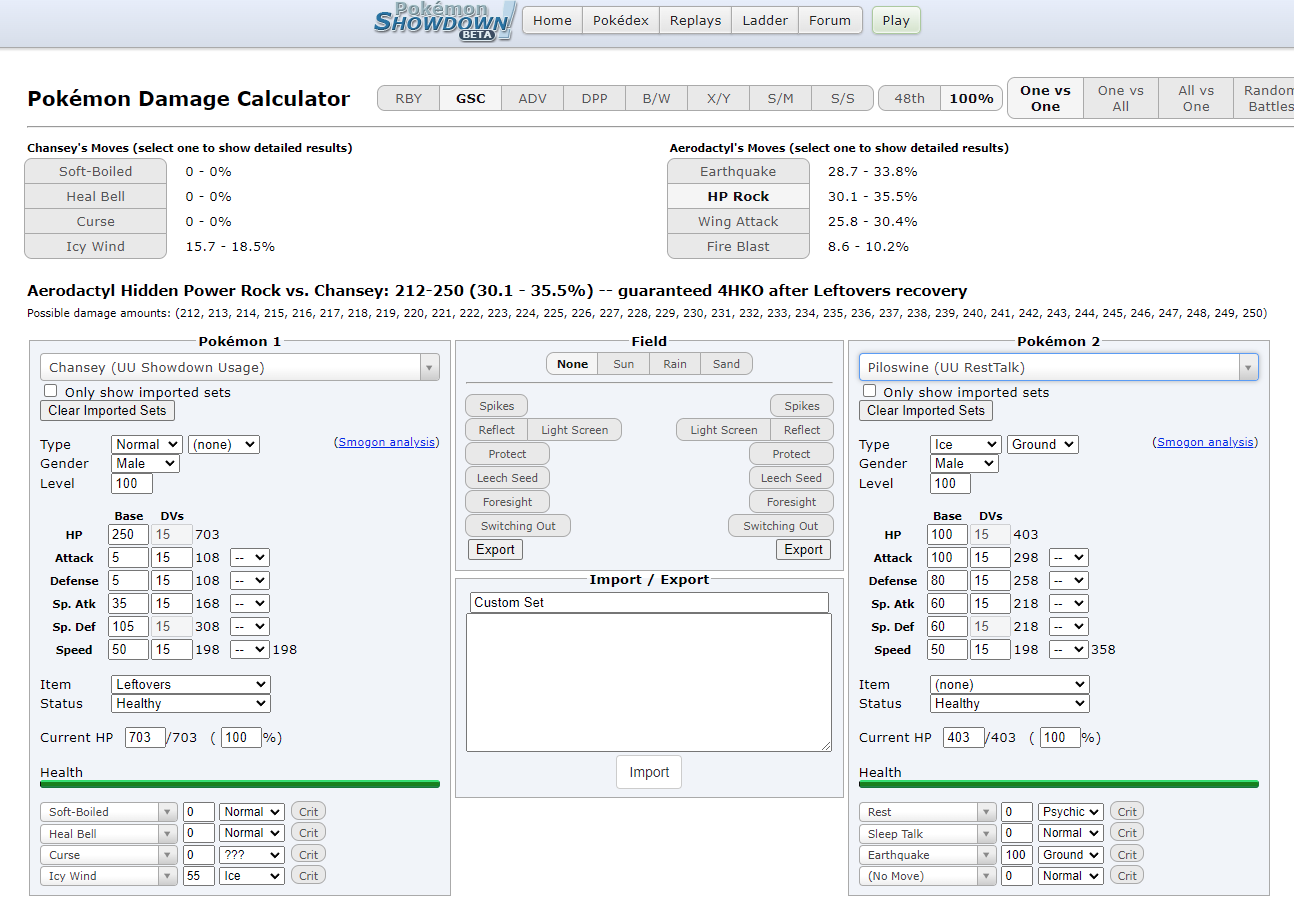
Task: Click Chansey's green health bar
Action: [x=239, y=785]
